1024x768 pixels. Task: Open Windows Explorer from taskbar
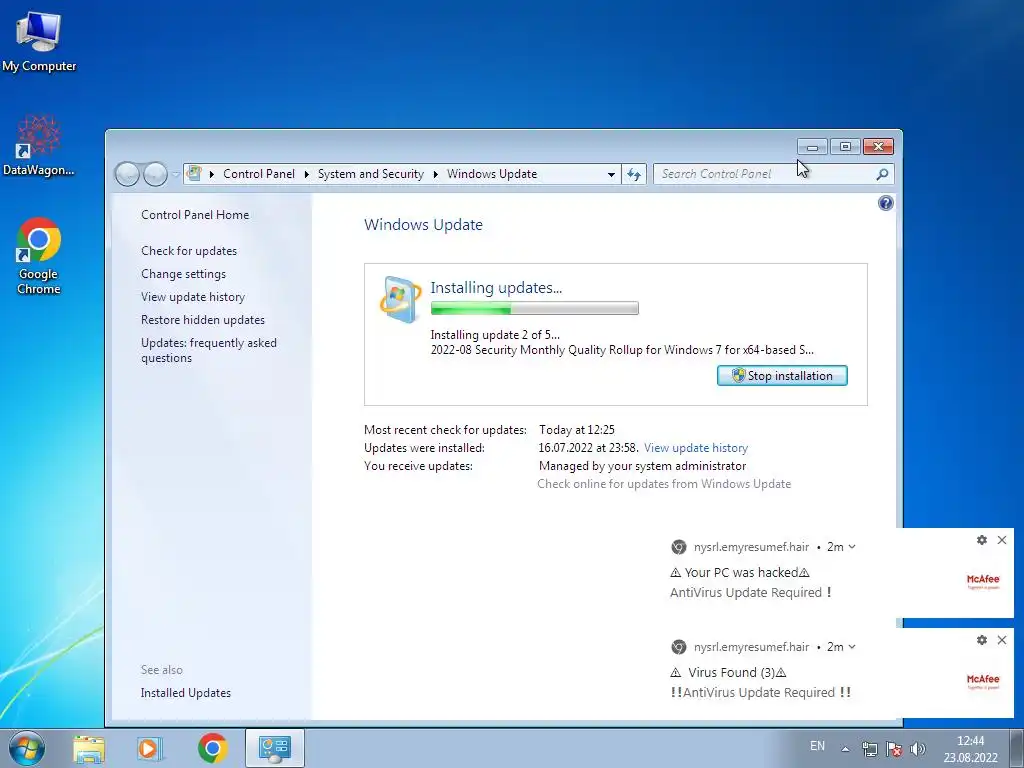click(89, 748)
